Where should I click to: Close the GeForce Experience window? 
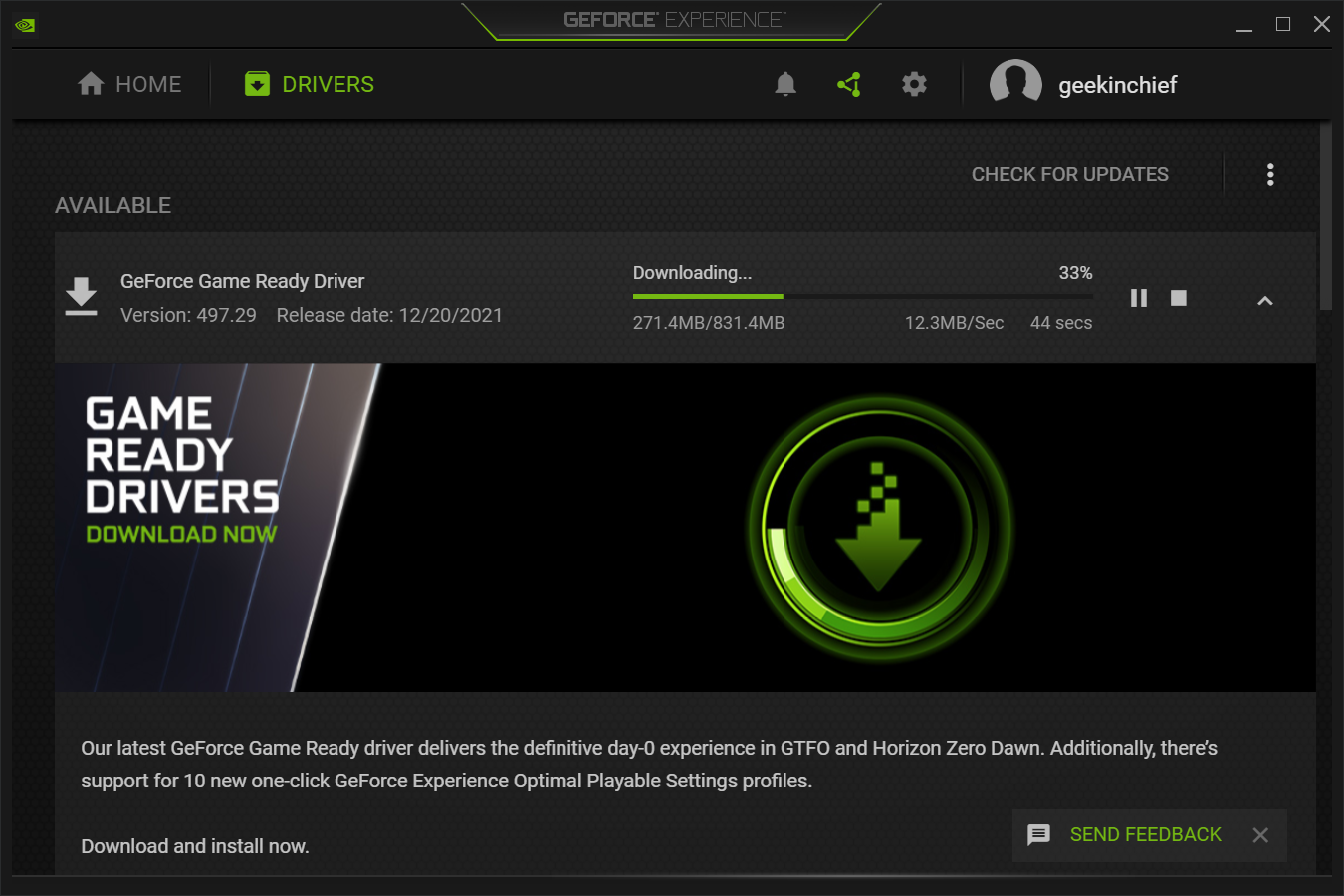point(1322,24)
